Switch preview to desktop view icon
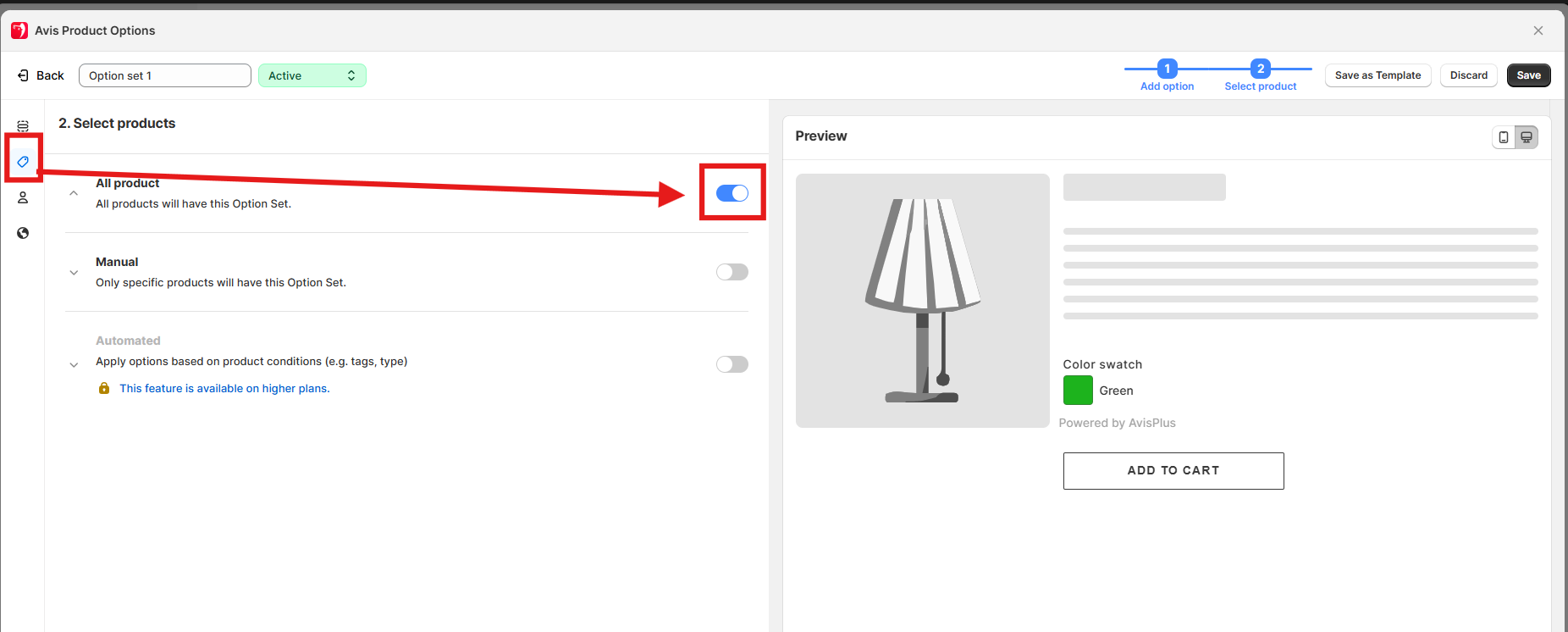The width and height of the screenshot is (1568, 632). [x=1527, y=137]
